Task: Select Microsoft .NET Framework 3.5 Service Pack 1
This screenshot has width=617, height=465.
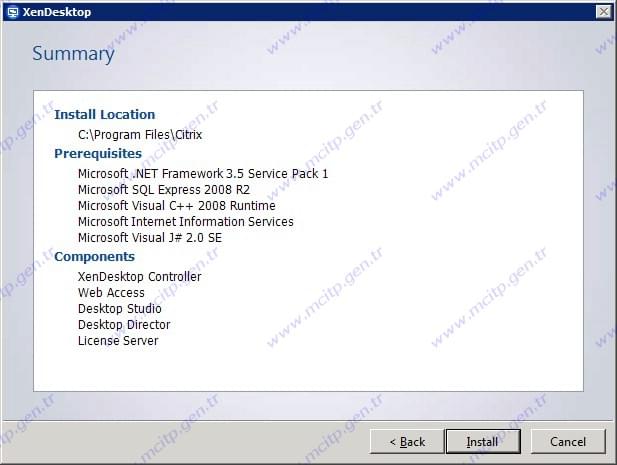Action: [203, 173]
